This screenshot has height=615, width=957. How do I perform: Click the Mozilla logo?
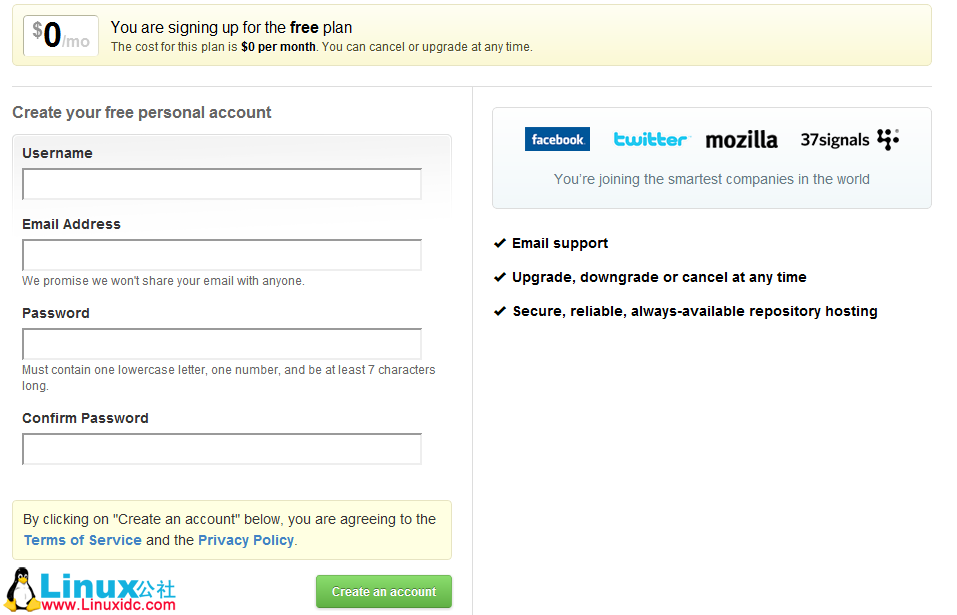pos(742,140)
